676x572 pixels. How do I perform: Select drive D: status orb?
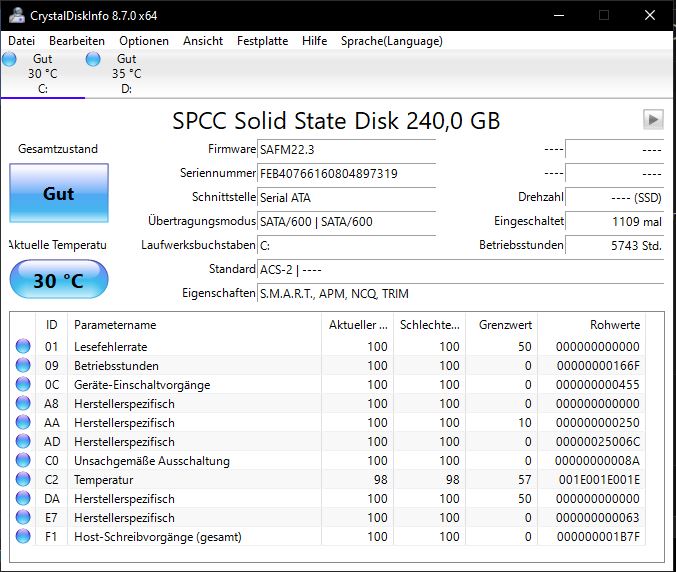click(x=94, y=59)
